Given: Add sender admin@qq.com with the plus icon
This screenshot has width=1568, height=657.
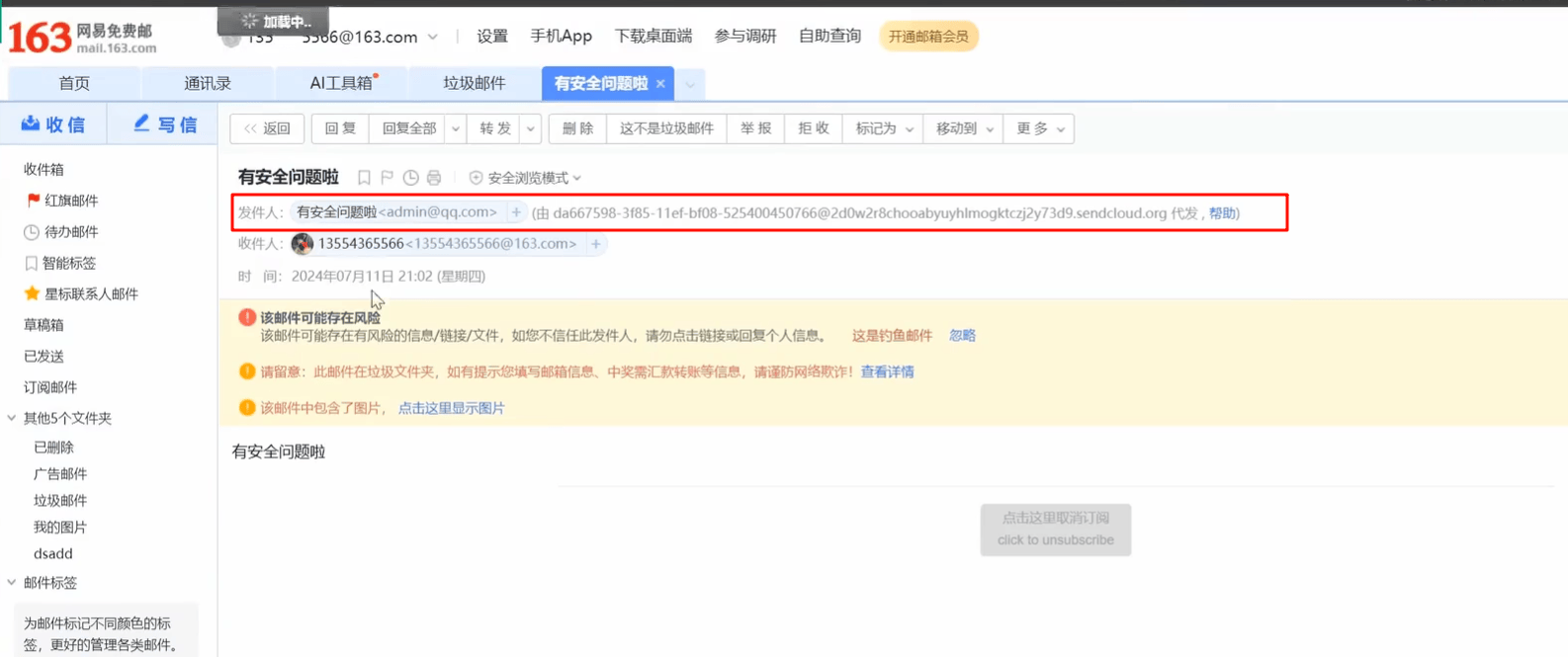Looking at the screenshot, I should [516, 212].
